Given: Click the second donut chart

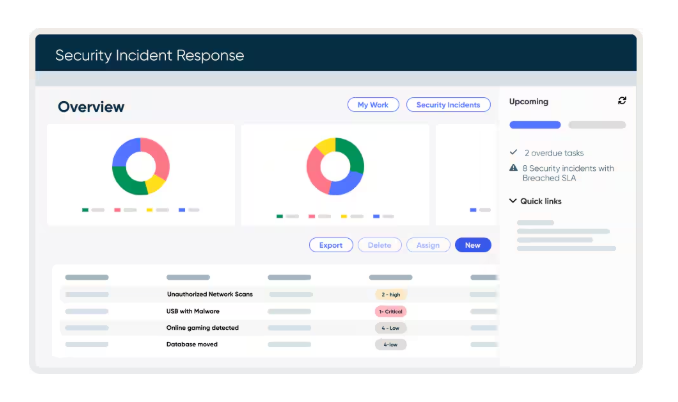Looking at the screenshot, I should click(334, 166).
